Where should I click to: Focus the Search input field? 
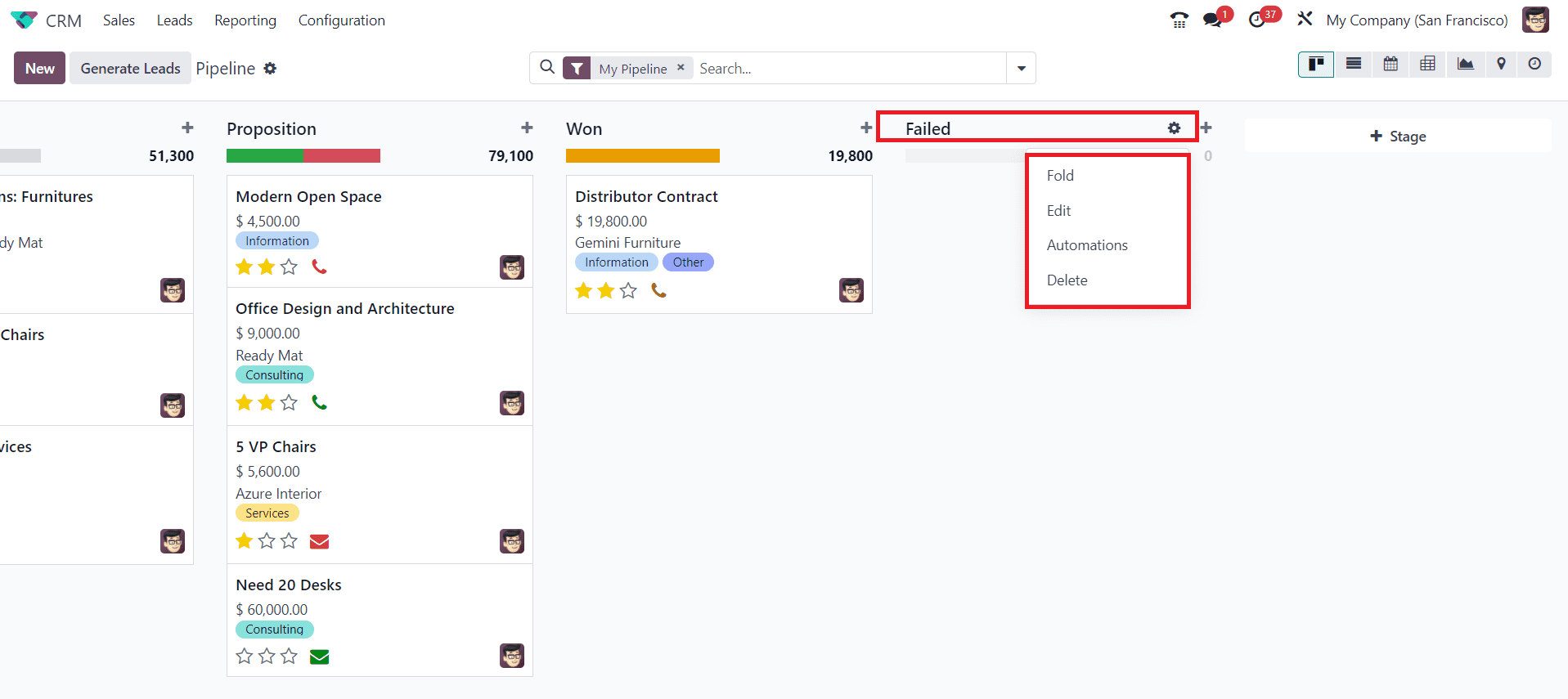[x=851, y=69]
